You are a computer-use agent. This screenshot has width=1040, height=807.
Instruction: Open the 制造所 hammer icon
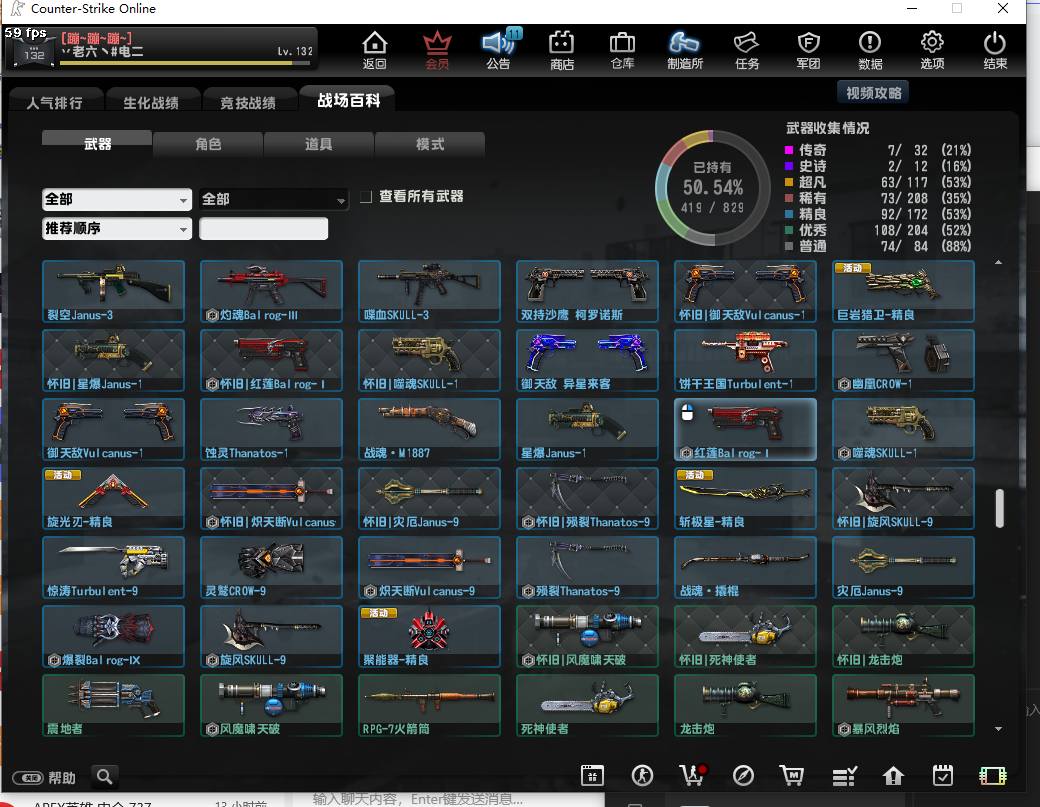(x=684, y=50)
